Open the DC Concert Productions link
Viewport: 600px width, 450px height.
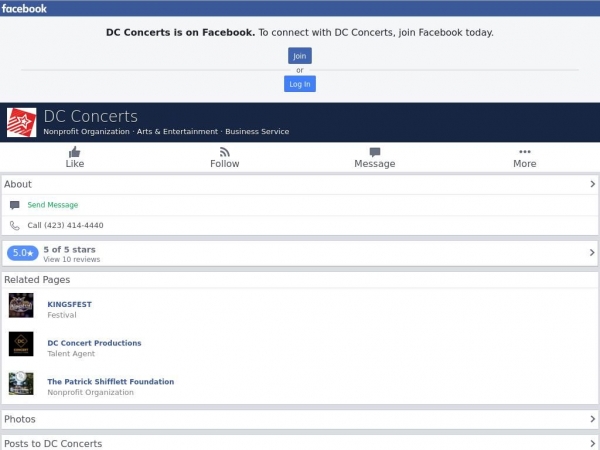coord(95,343)
